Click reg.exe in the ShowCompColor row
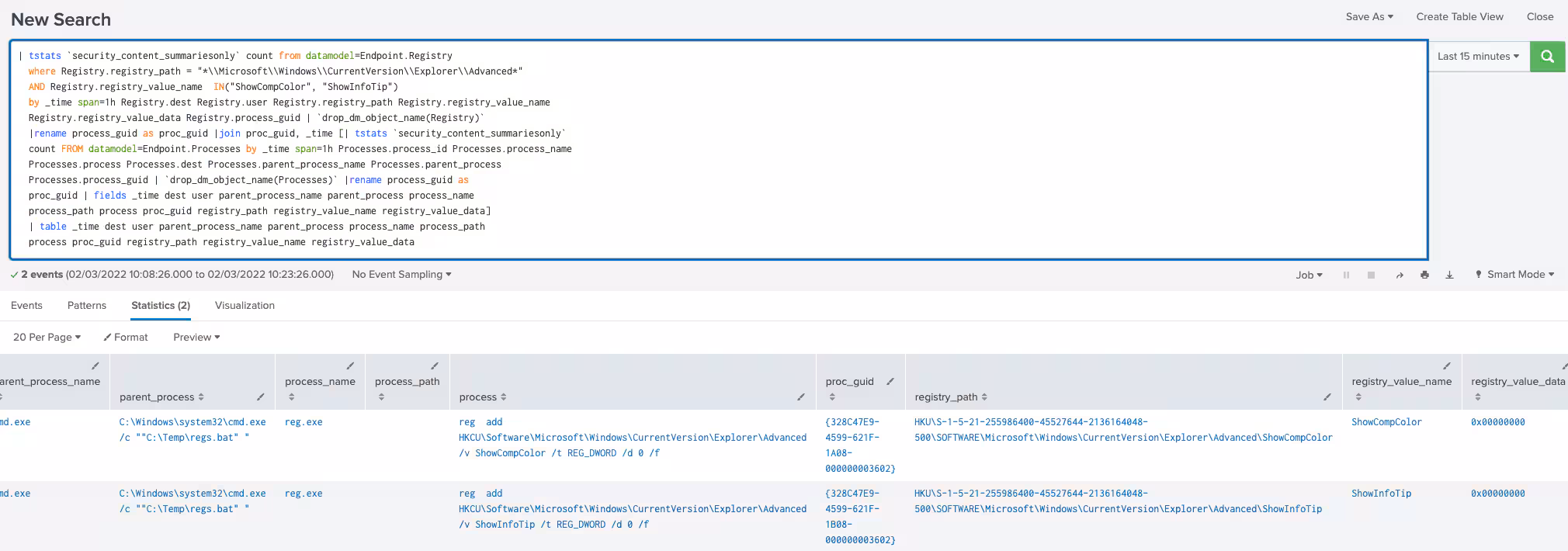 [x=304, y=422]
